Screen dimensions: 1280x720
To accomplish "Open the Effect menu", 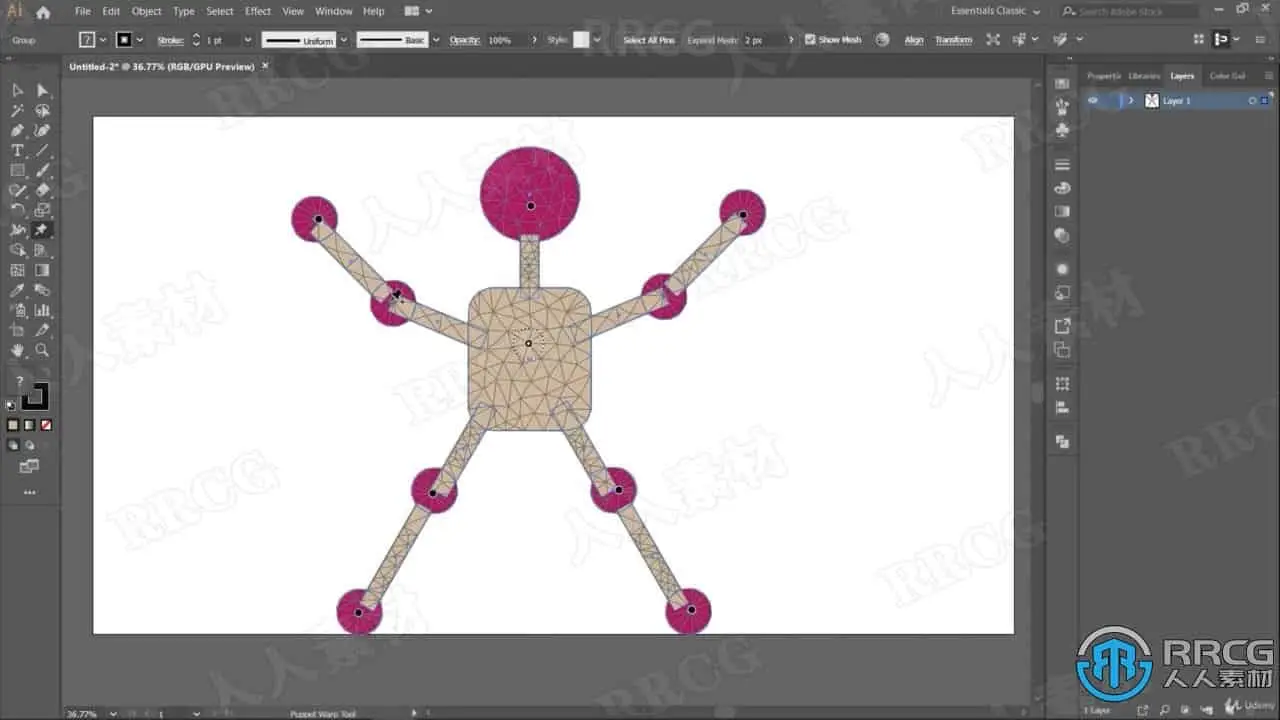I will coord(258,11).
